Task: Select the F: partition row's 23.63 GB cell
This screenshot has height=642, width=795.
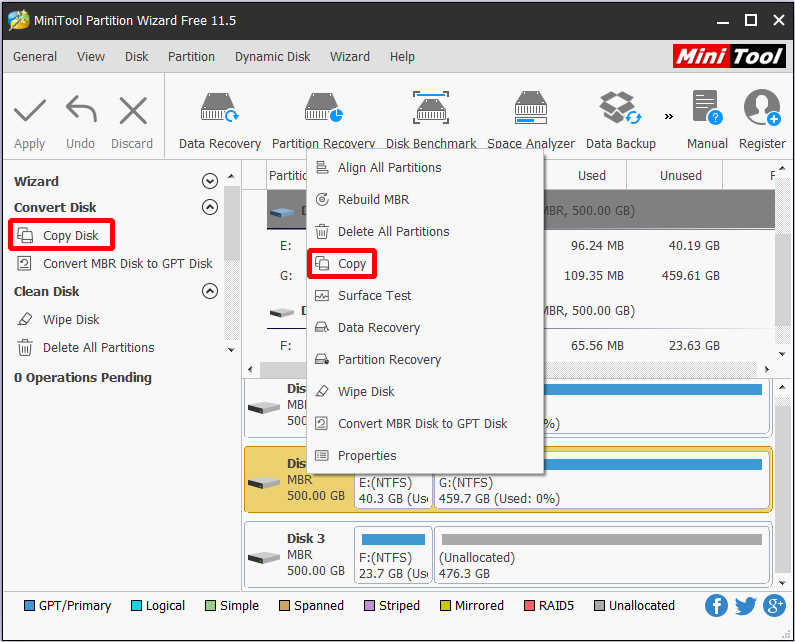Action: tap(694, 346)
